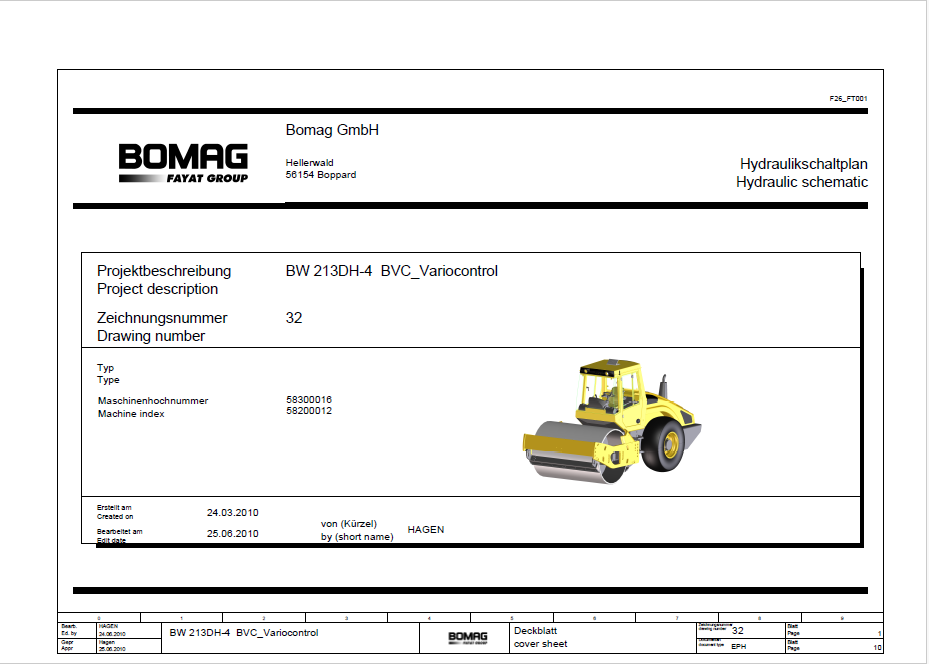Click machine index number '58200012'
Screen dimensions: 929x664
pyautogui.click(x=309, y=411)
